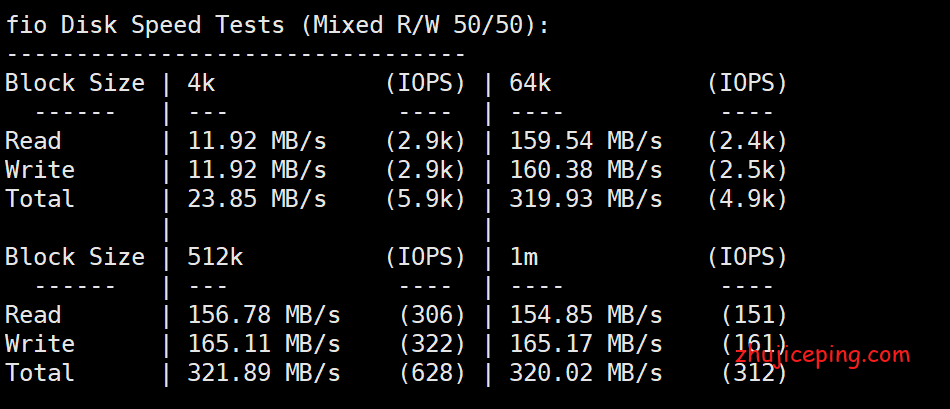This screenshot has height=409, width=950.
Task: Click the 64k read speed 159.54 MB/s
Action: coord(586,141)
